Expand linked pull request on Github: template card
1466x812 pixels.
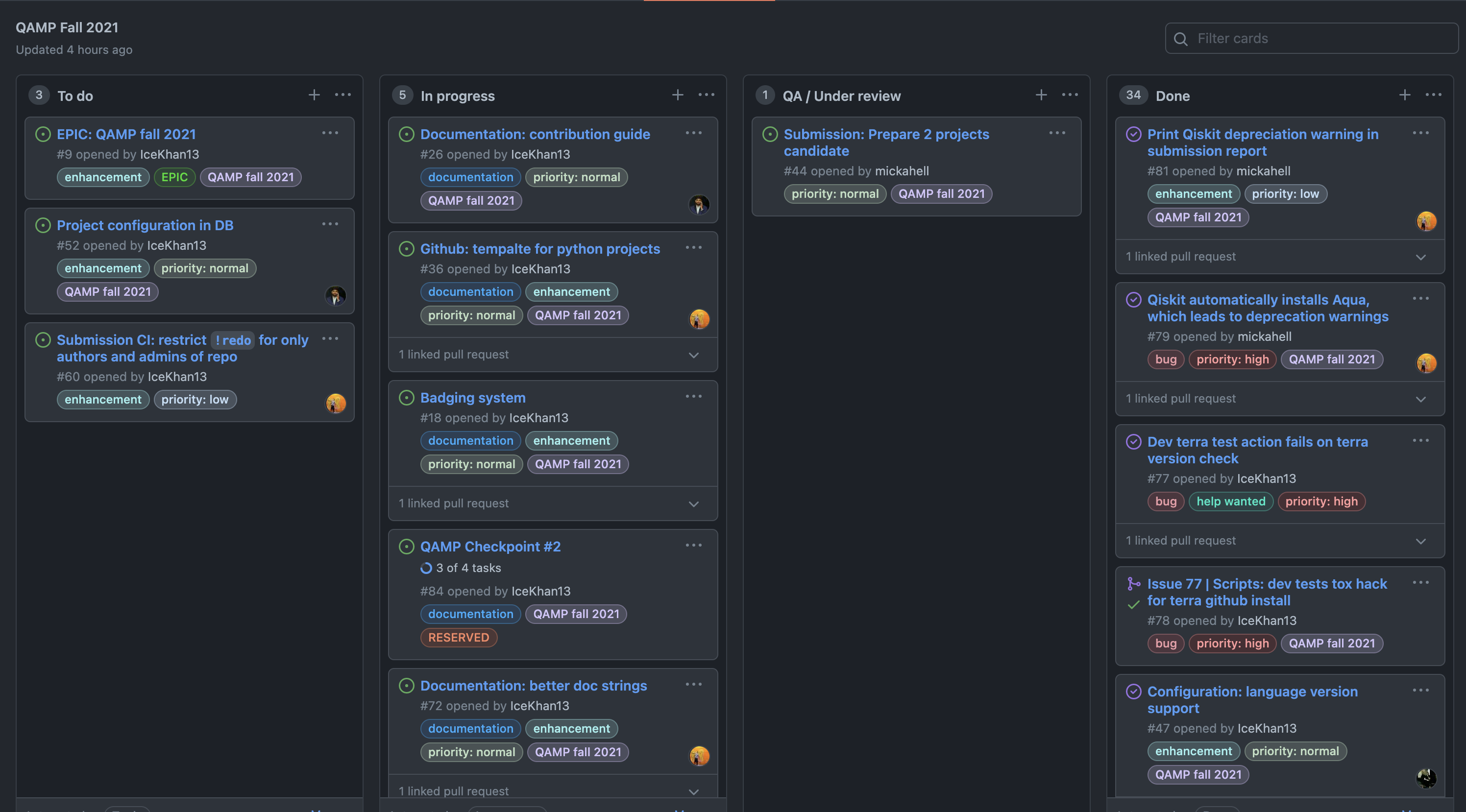coord(693,355)
